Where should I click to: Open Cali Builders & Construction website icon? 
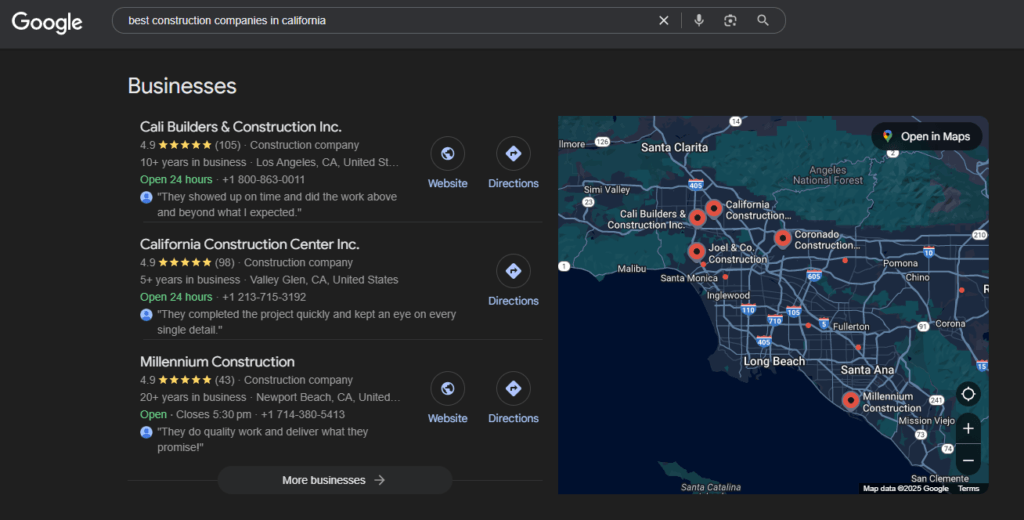tap(447, 154)
